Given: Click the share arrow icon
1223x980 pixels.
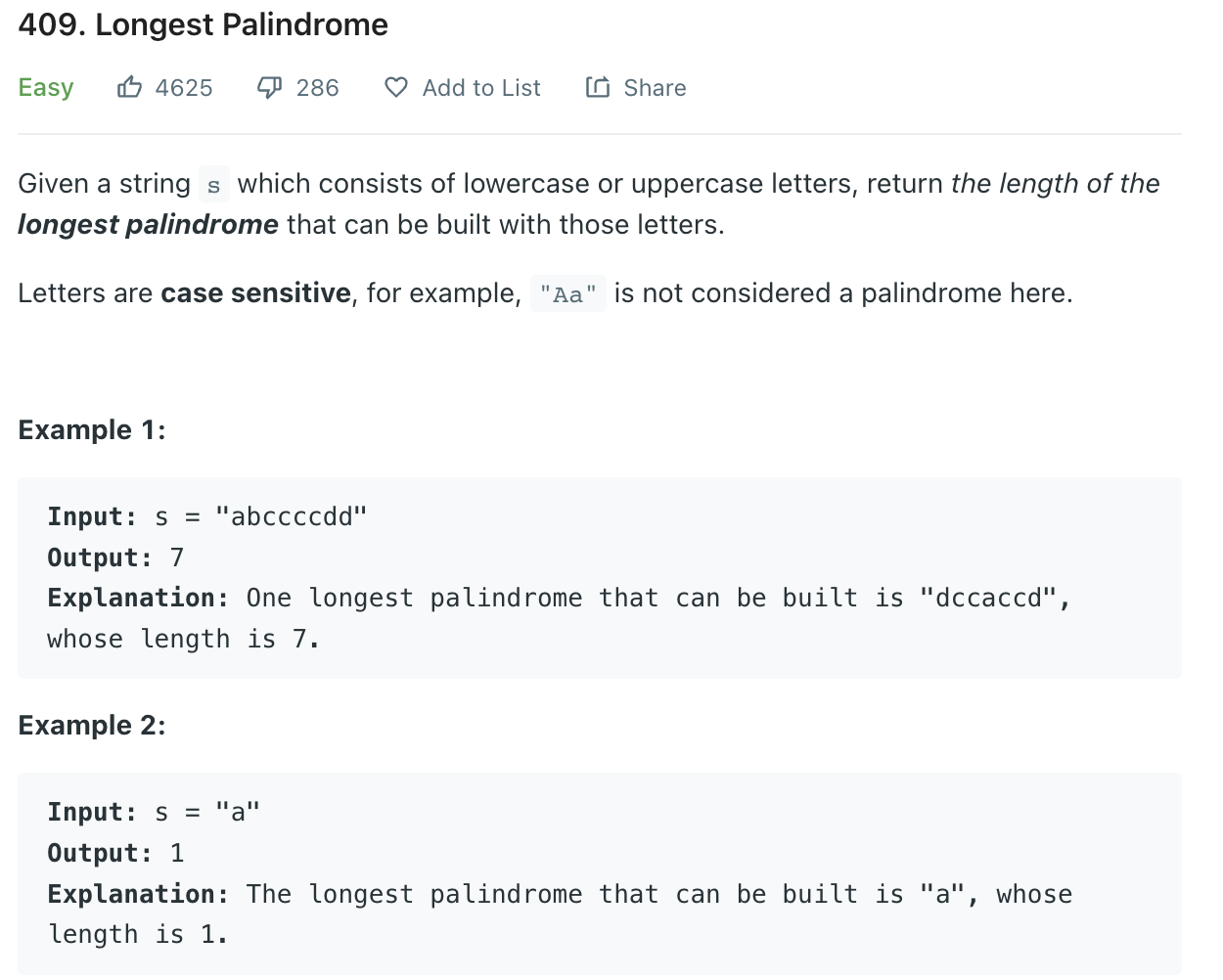Looking at the screenshot, I should coord(598,87).
